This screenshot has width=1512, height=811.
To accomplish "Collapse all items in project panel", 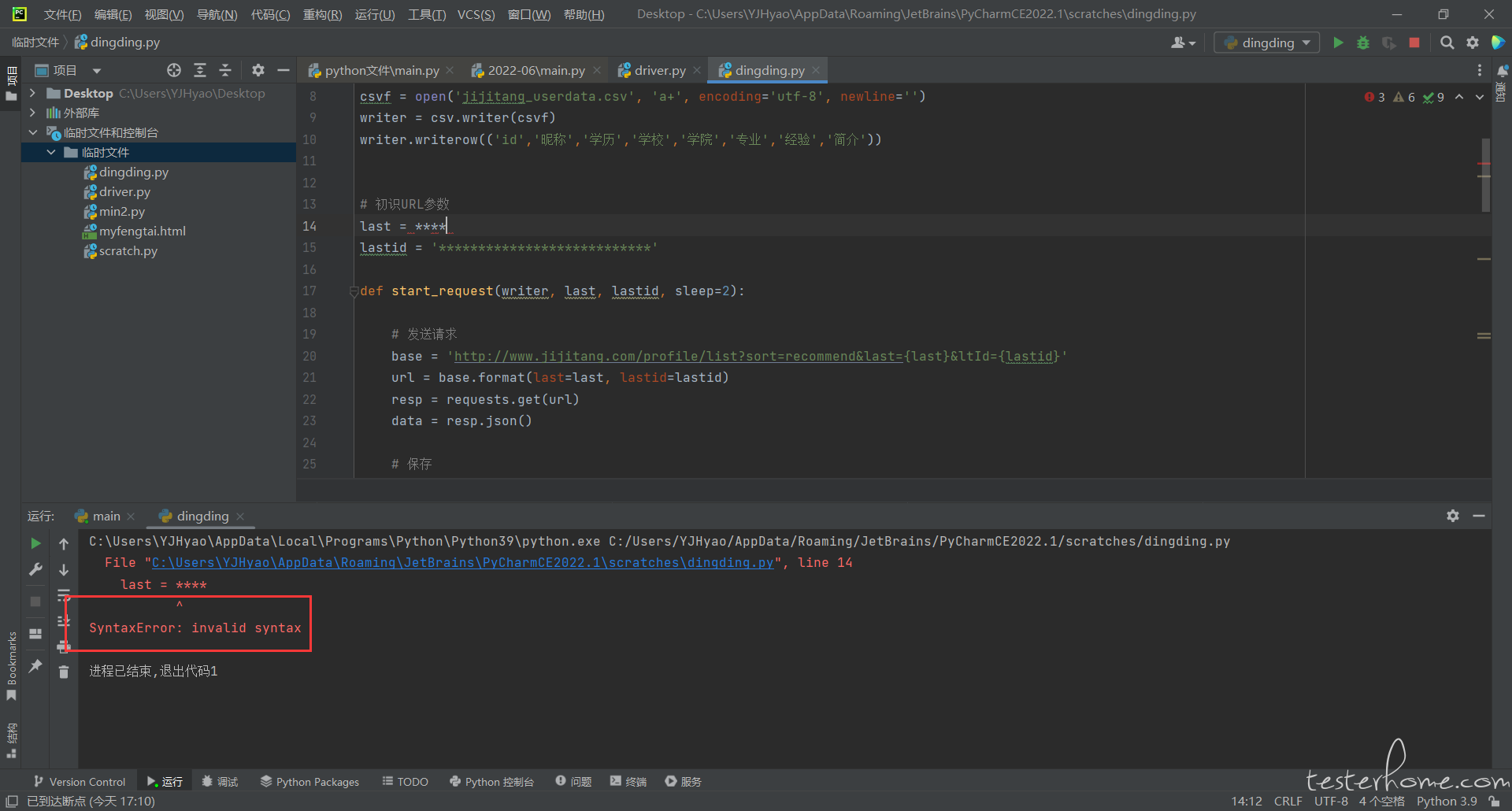I will point(225,70).
